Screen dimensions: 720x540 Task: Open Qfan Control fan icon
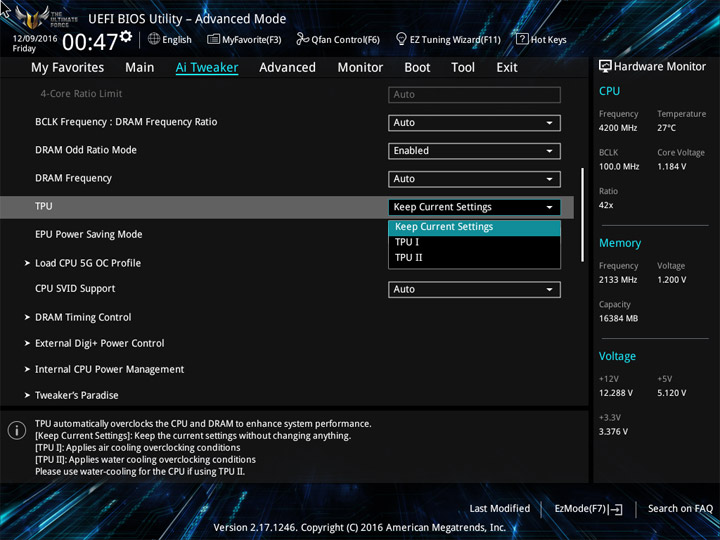[x=303, y=40]
